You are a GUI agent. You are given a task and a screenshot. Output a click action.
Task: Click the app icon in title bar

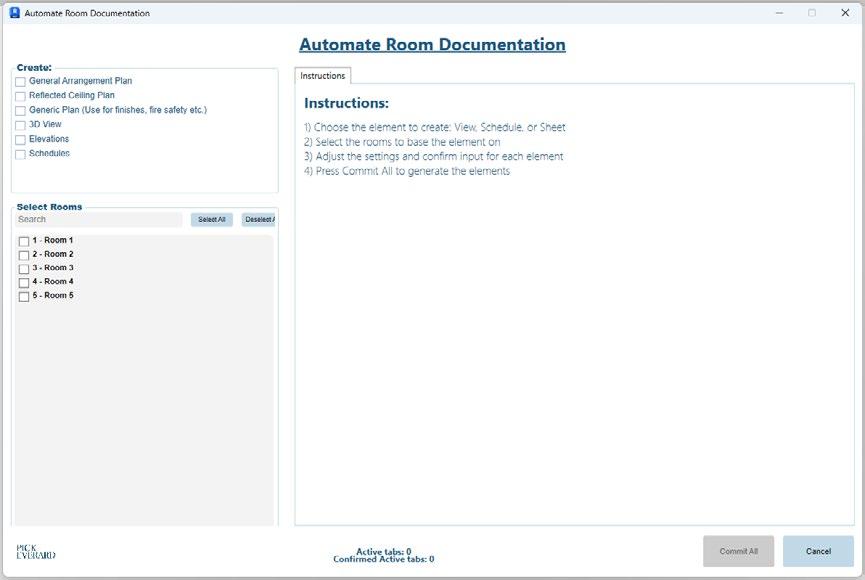pos(15,13)
